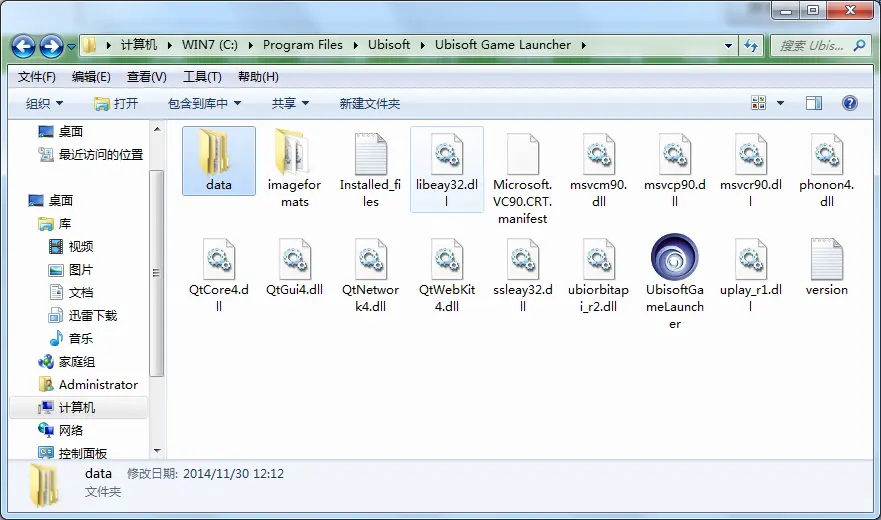Select 文档 library in sidebar
This screenshot has width=881, height=520.
[x=71, y=293]
